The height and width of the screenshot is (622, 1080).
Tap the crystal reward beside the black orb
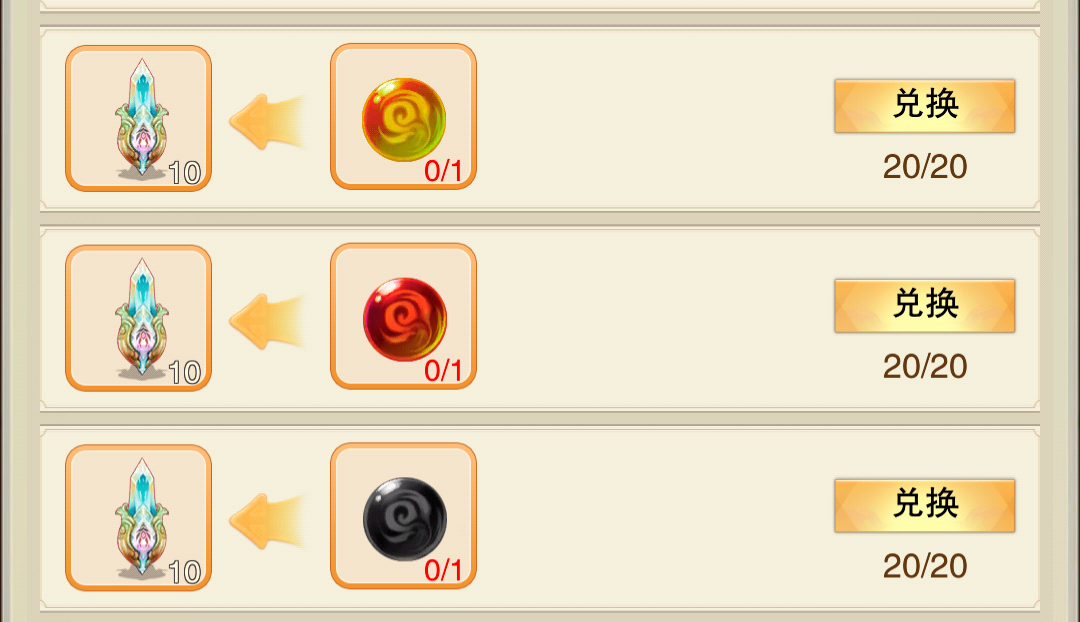[x=138, y=518]
